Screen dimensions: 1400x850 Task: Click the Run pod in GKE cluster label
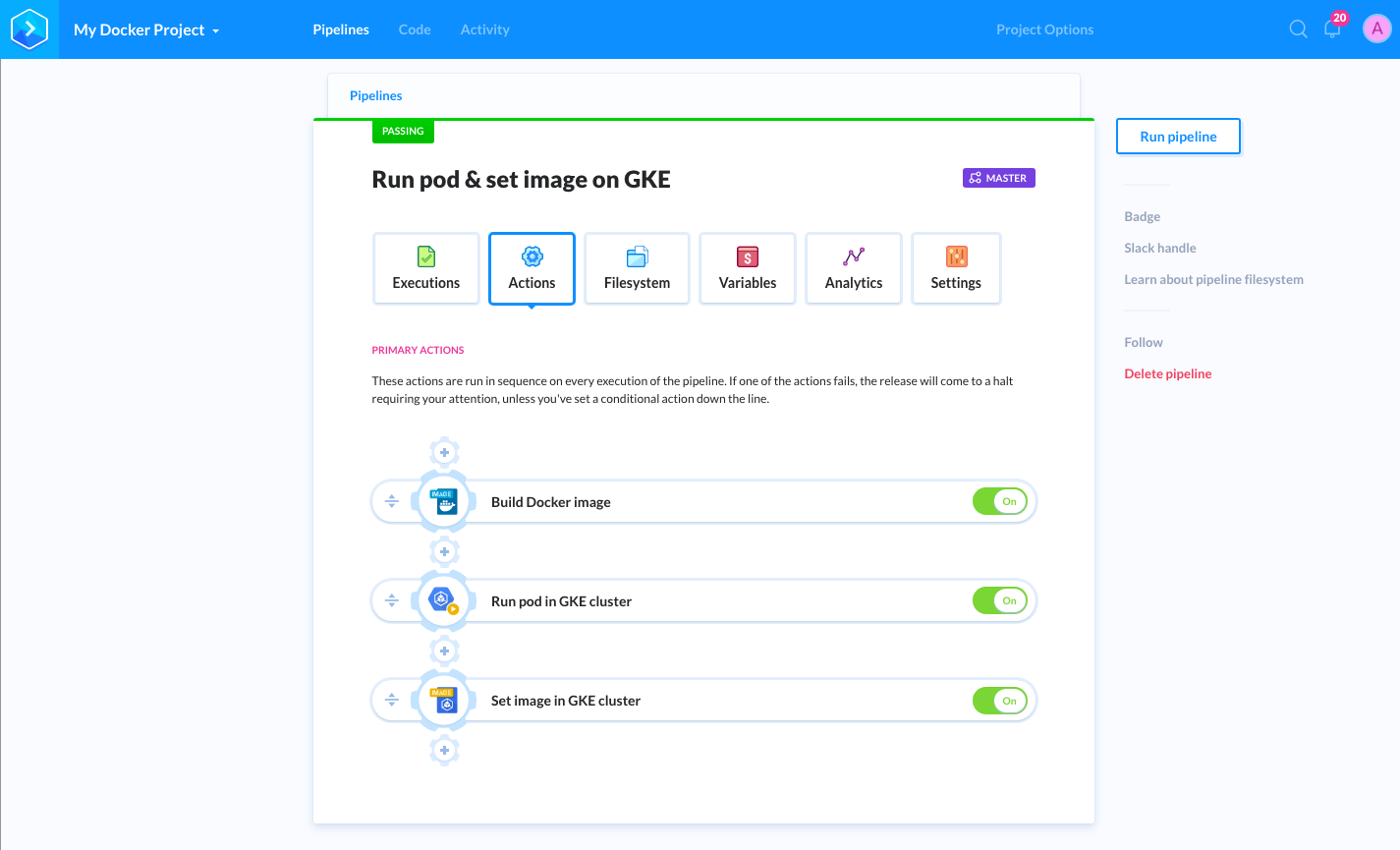pos(561,601)
